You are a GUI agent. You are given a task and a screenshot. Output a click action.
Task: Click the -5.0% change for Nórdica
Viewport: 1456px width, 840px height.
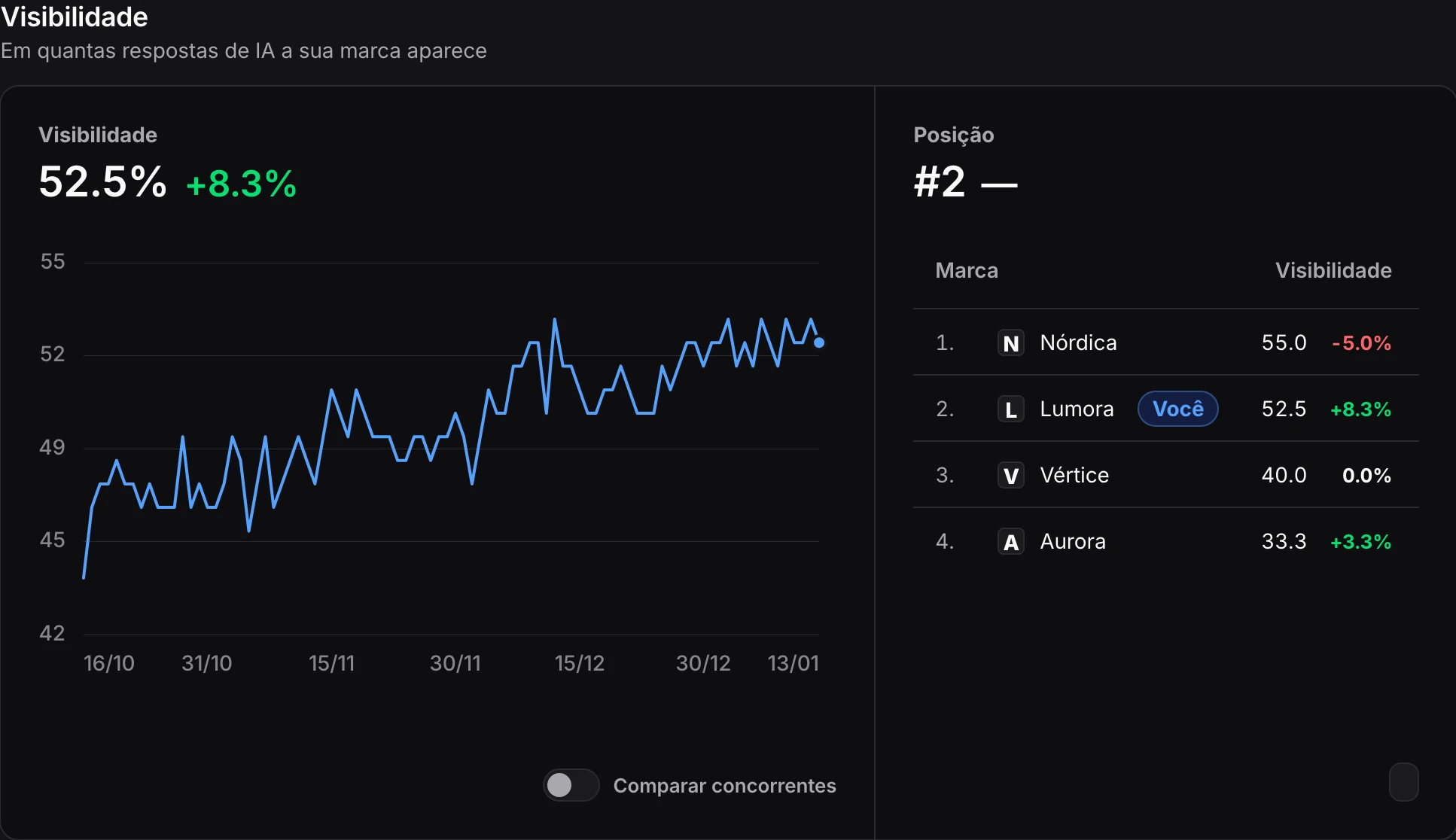tap(1361, 343)
